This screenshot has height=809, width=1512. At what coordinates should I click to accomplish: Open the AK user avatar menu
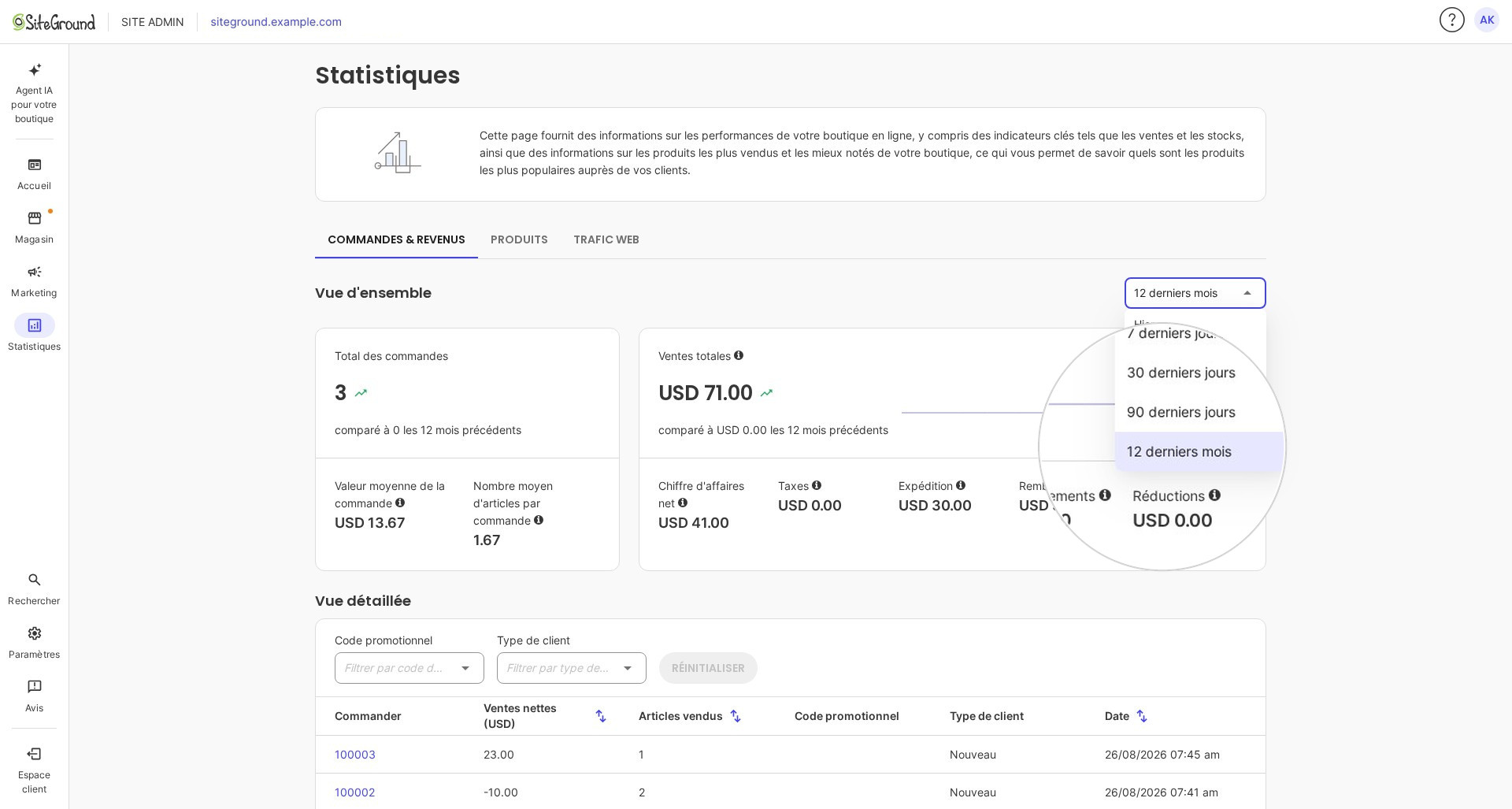click(1487, 20)
